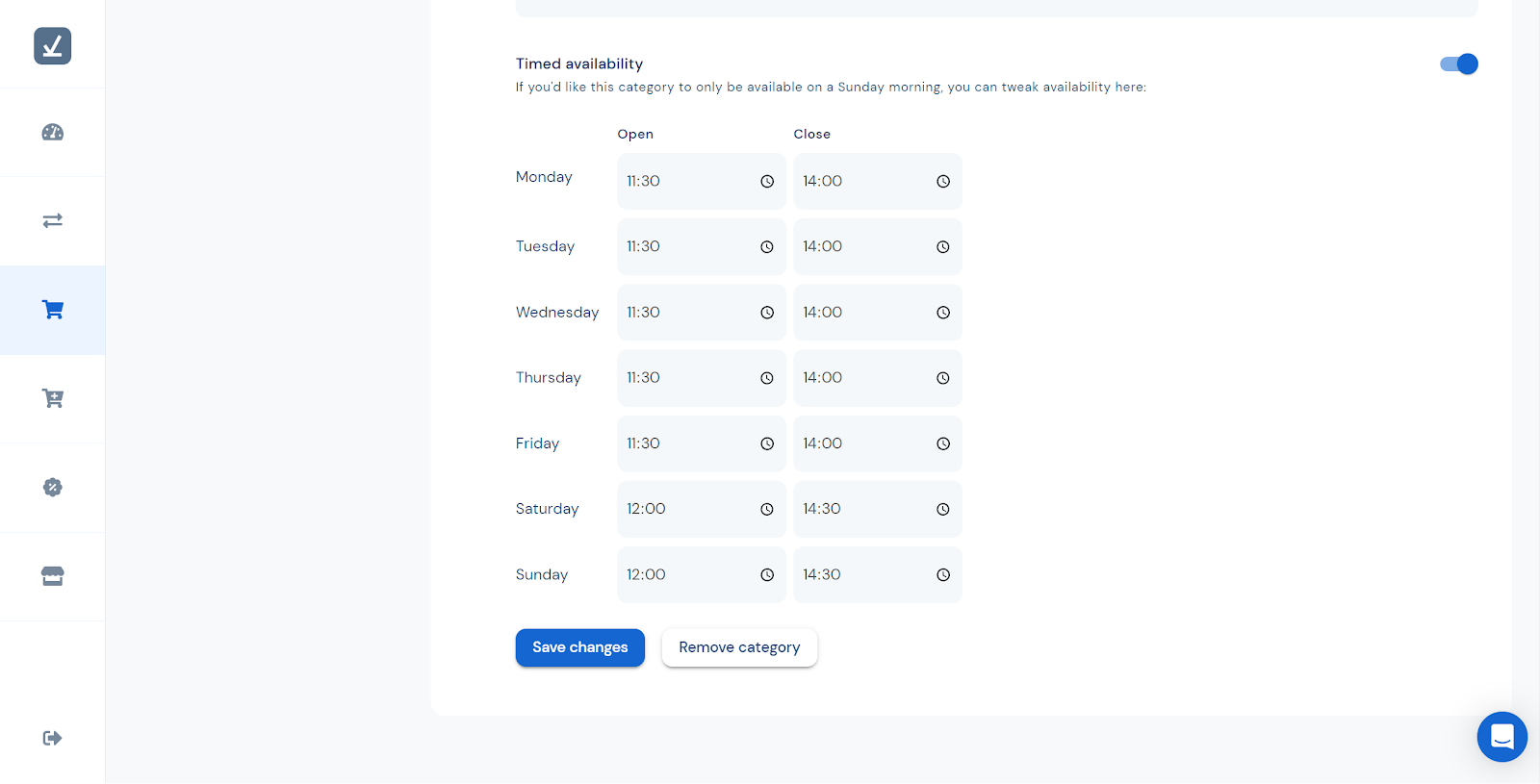Open Monday open-time clock picker
Image resolution: width=1540 pixels, height=784 pixels.
(767, 181)
